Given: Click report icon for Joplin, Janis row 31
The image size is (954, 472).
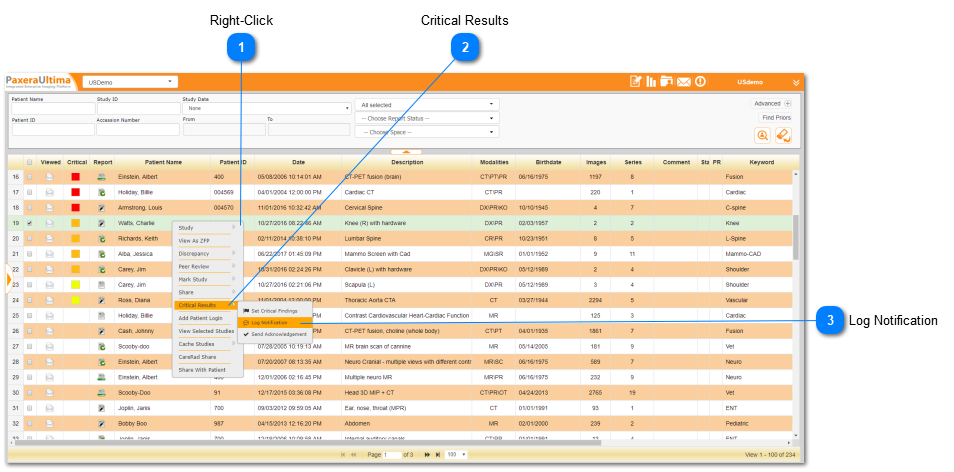Looking at the screenshot, I should point(102,408).
